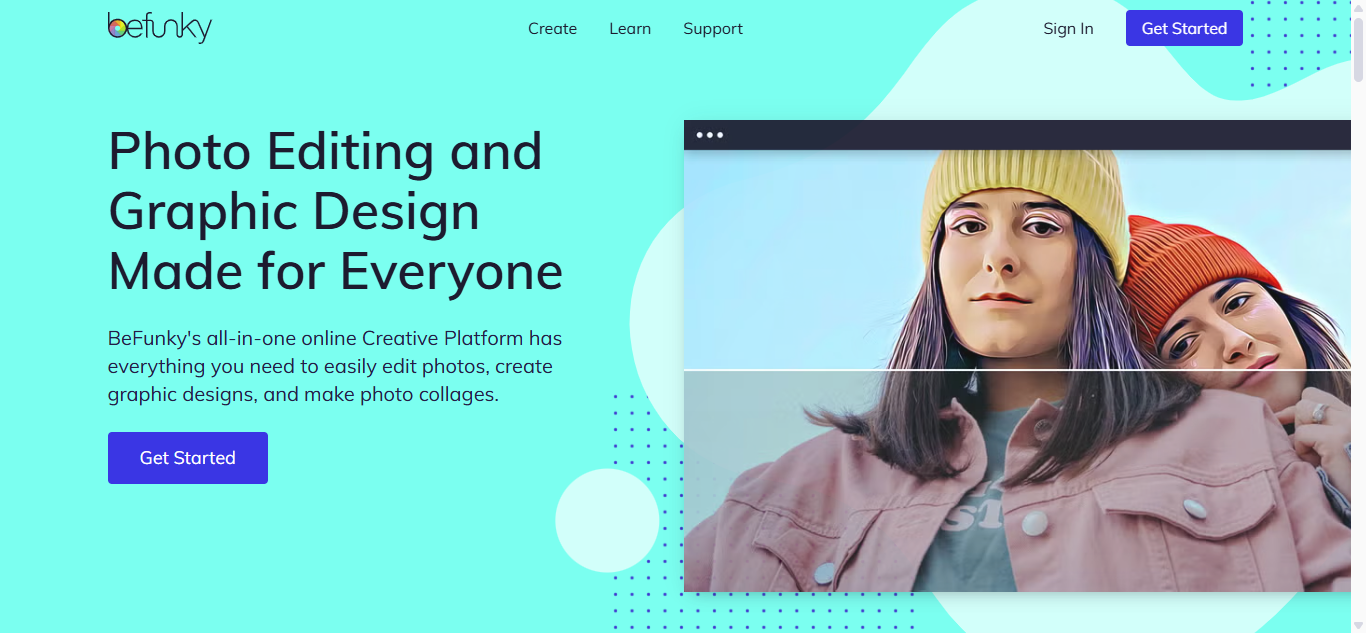The width and height of the screenshot is (1366, 633).
Task: Click the dark title bar of the preview window
Action: pos(1017,135)
